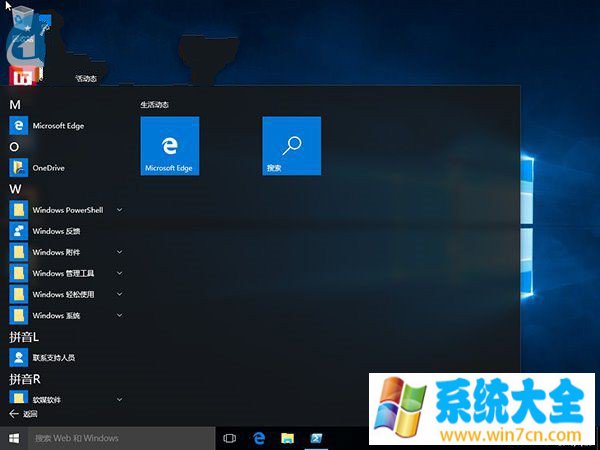Click the IT desktop shortcut icon
This screenshot has width=600, height=450.
coord(23,76)
